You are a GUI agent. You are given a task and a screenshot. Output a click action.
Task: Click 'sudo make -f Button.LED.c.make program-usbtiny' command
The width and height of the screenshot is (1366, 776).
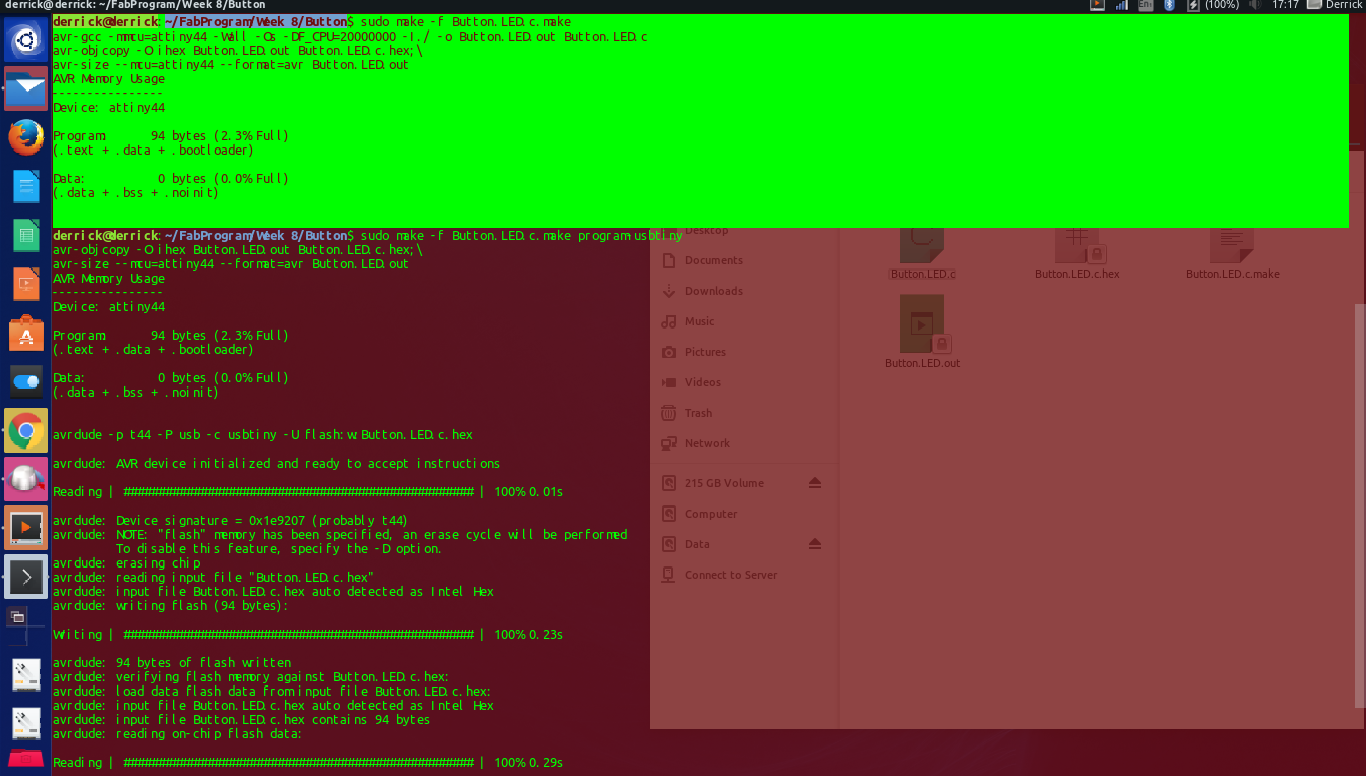tap(522, 236)
